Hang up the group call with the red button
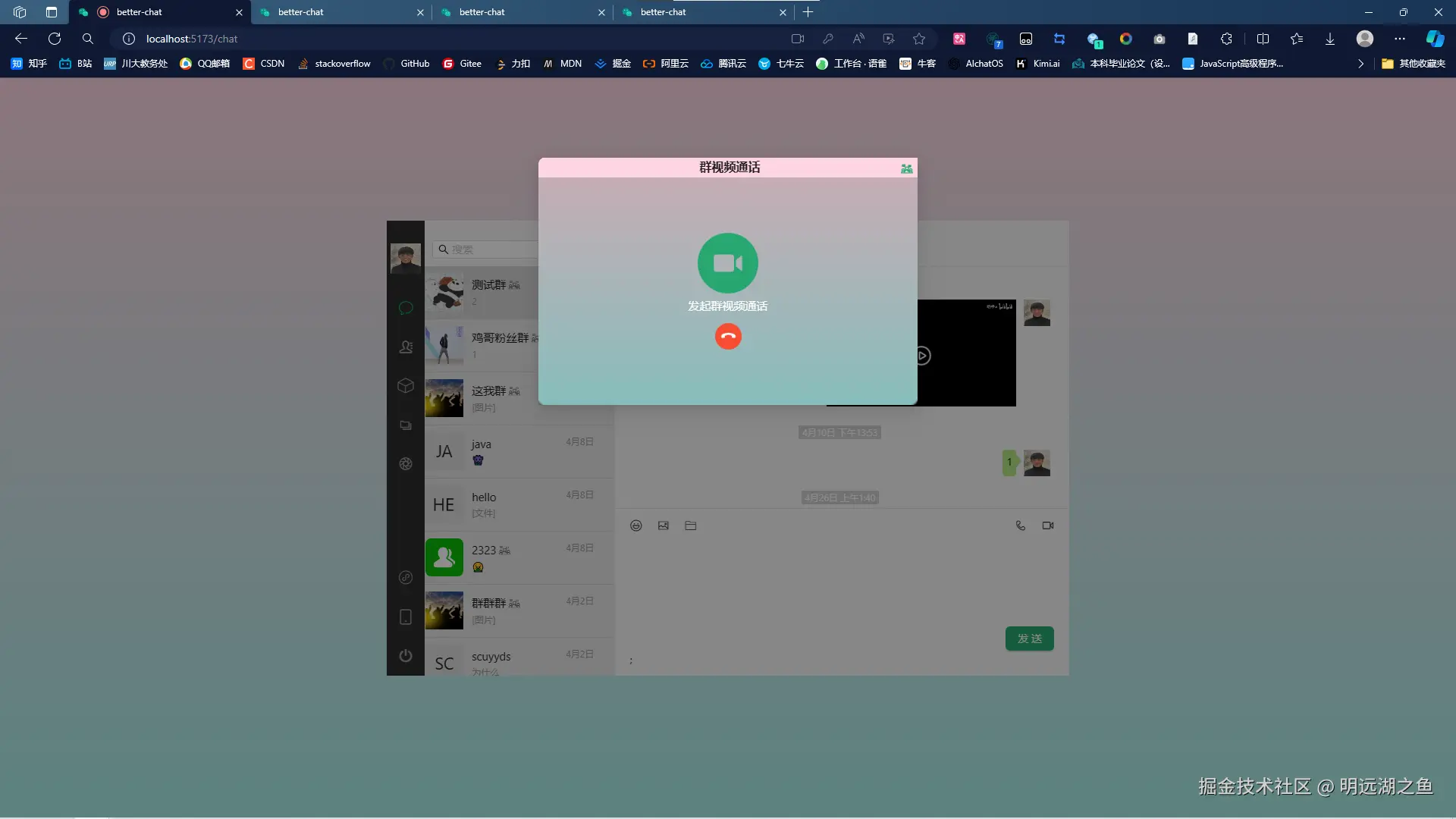This screenshot has height=819, width=1456. (x=727, y=336)
